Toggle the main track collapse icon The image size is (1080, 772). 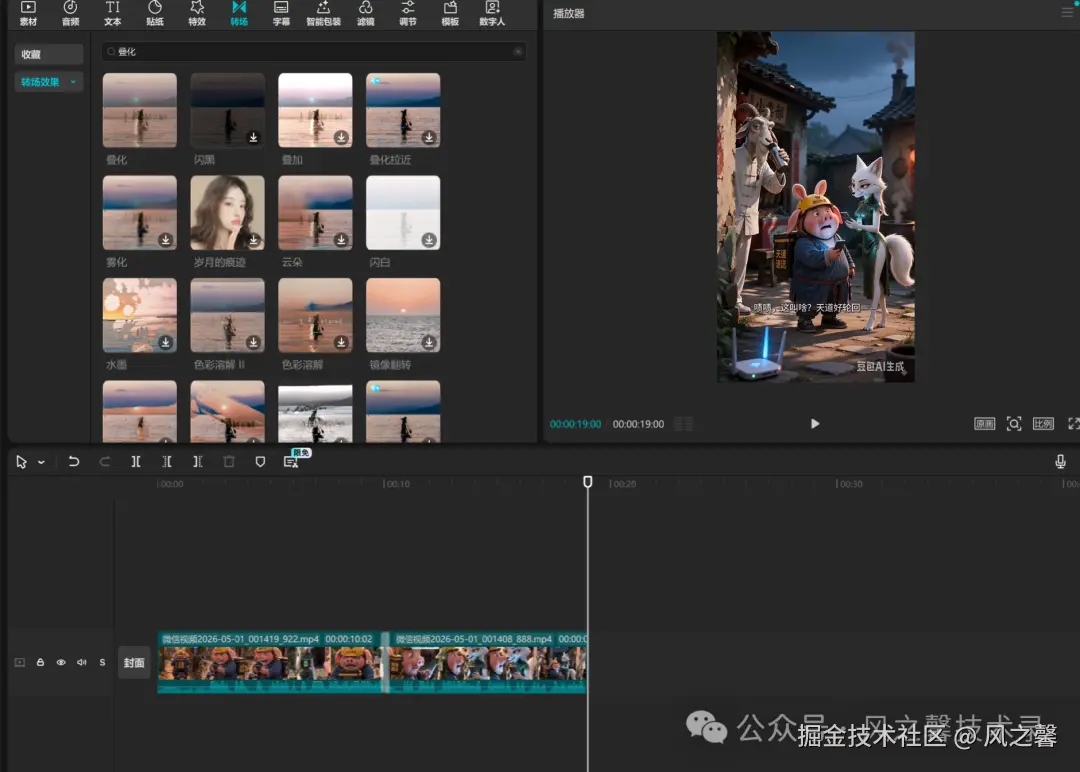click(20, 663)
